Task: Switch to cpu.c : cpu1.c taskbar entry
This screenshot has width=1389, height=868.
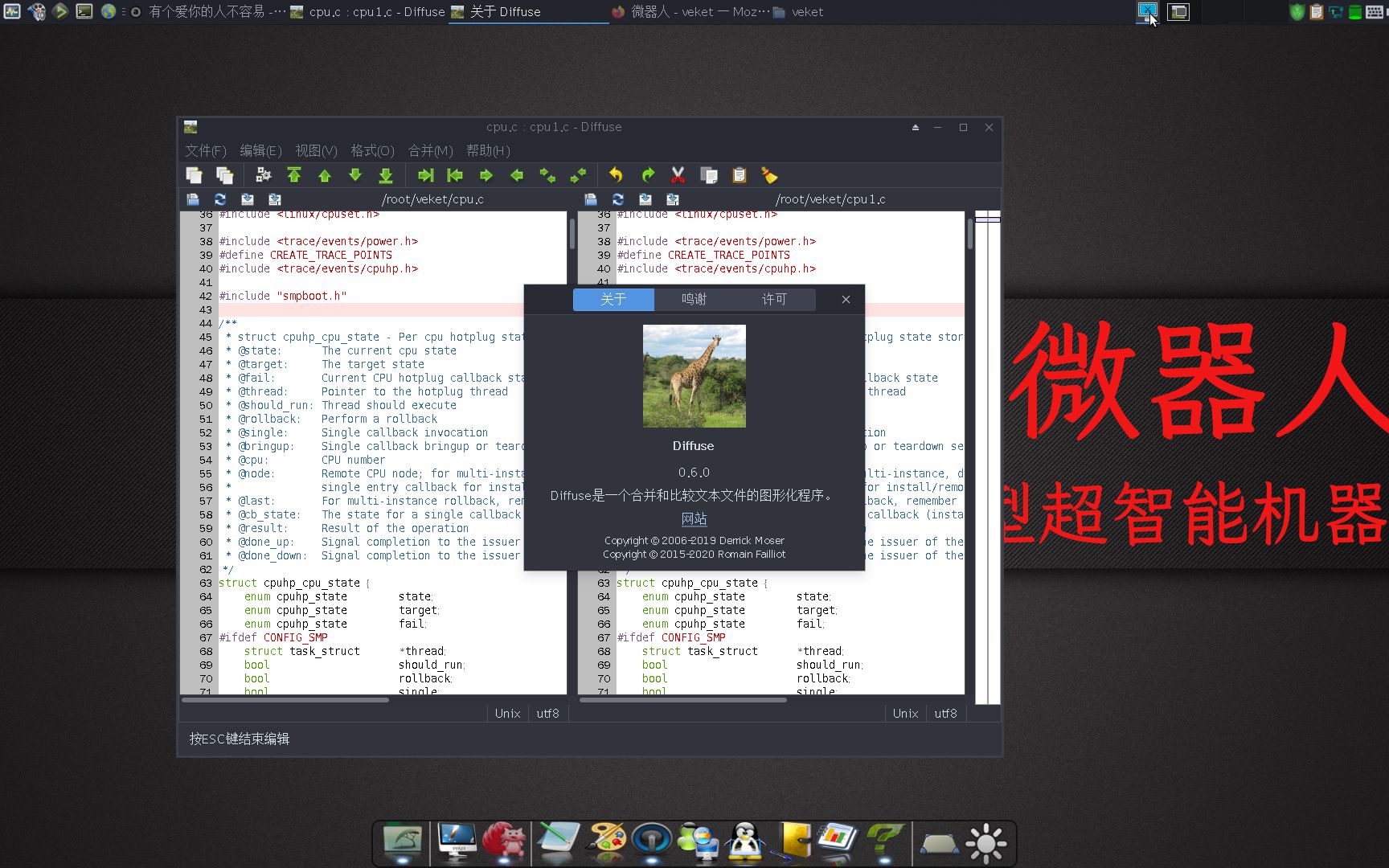Action: pyautogui.click(x=367, y=12)
